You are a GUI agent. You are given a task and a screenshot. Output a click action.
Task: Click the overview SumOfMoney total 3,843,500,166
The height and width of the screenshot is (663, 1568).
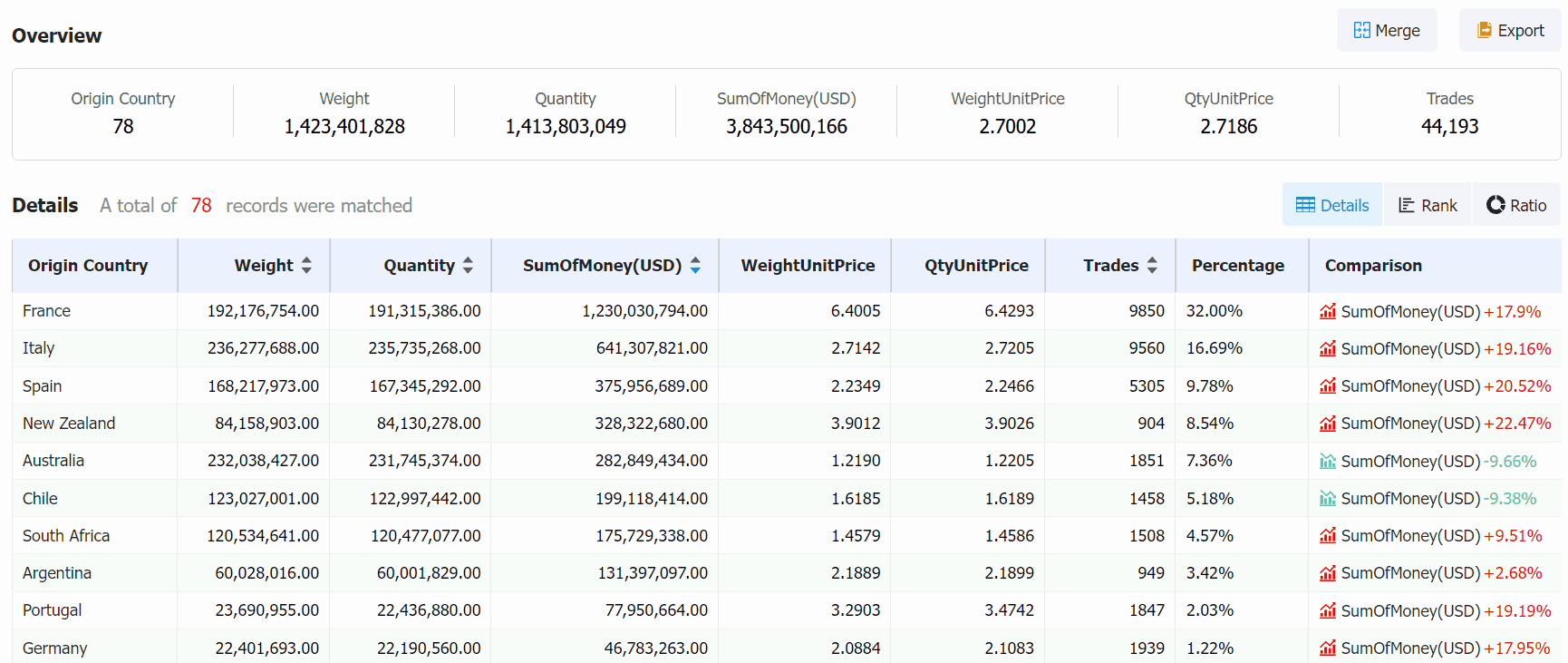(787, 126)
